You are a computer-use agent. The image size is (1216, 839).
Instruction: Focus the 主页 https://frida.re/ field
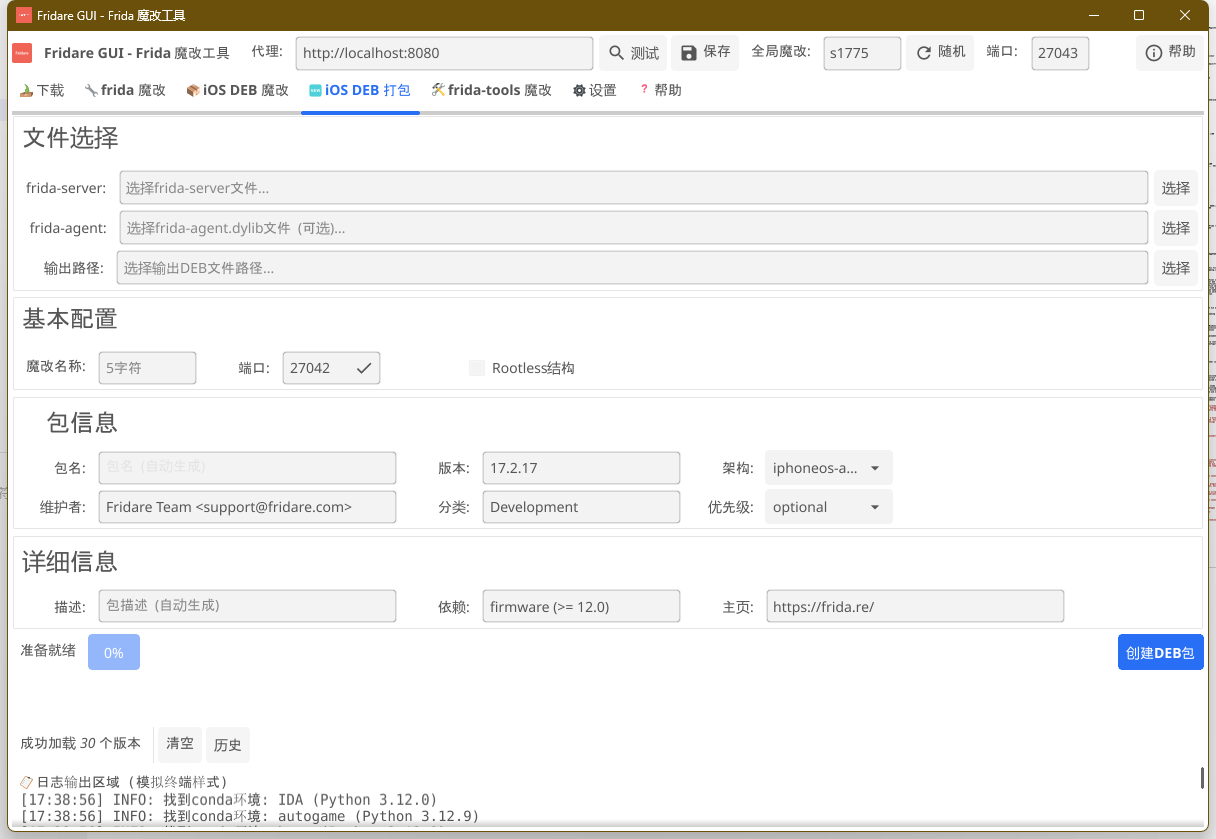click(915, 606)
